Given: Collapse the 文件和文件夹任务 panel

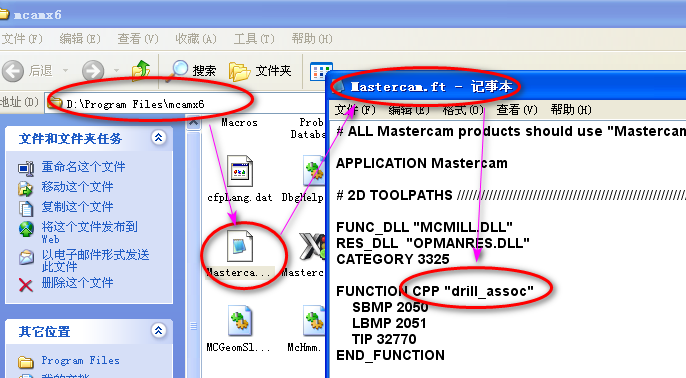Looking at the screenshot, I should [158, 138].
